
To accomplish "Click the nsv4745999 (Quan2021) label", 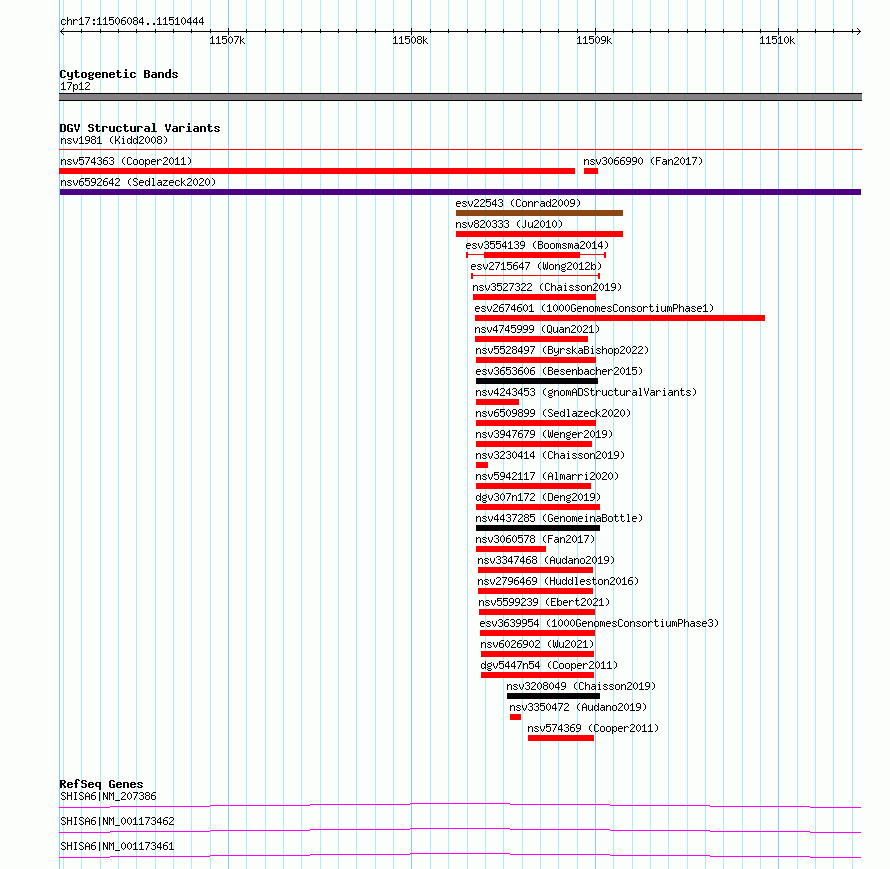I will pyautogui.click(x=537, y=329).
